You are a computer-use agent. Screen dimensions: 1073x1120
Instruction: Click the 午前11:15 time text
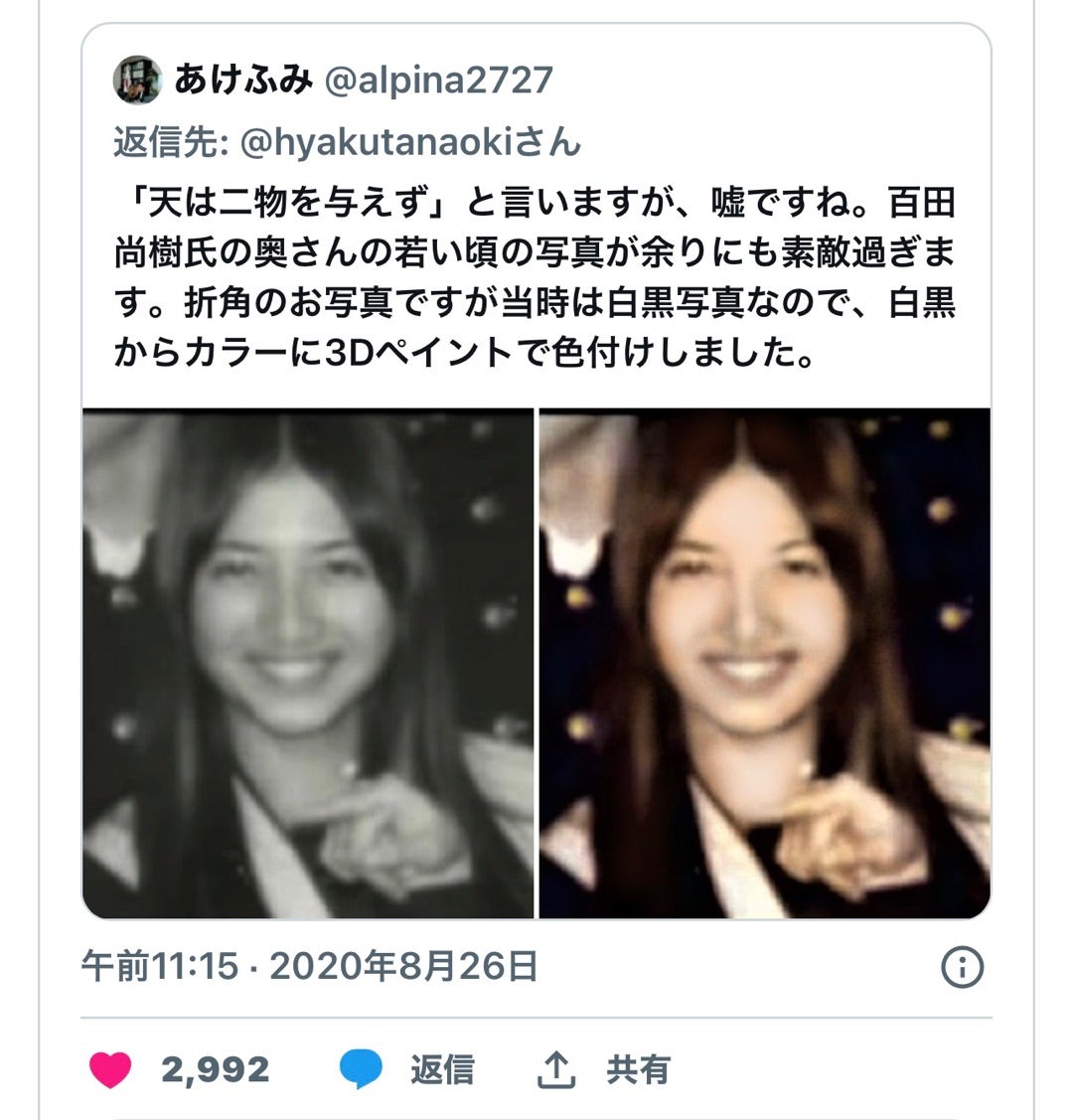[x=160, y=966]
